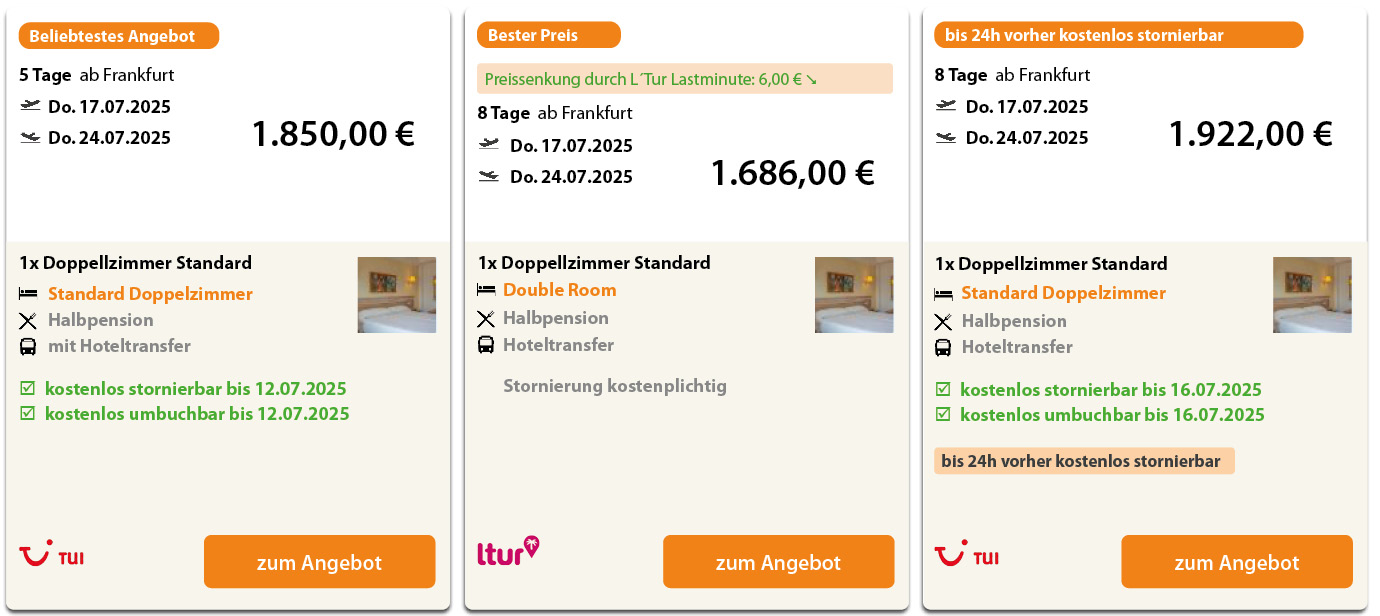Click the TUI logo in the first offer
Screen dimensions: 1380x616
pyautogui.click(x=51, y=555)
